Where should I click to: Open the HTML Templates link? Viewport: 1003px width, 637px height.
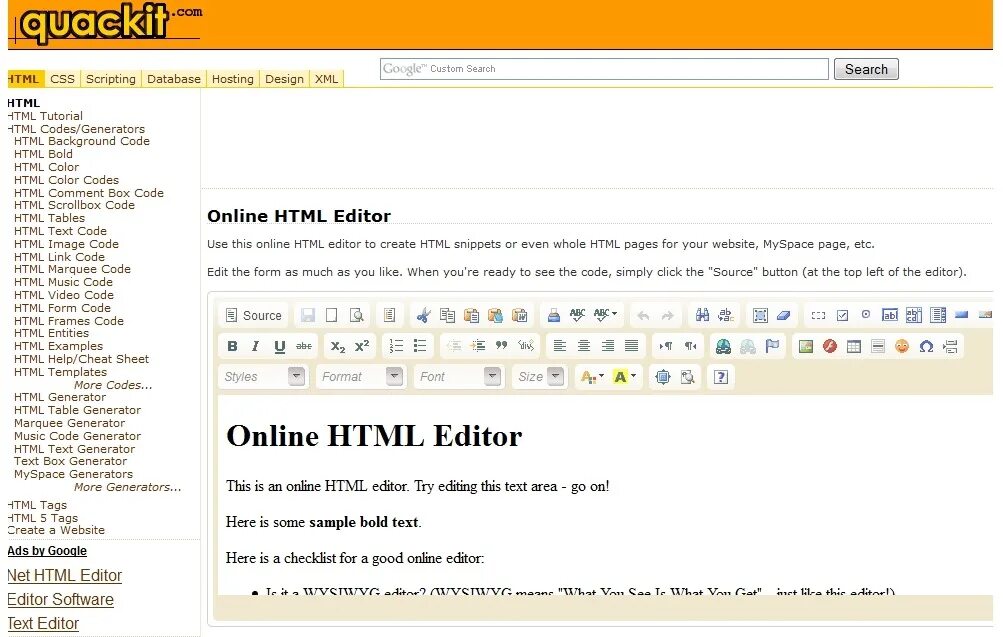pyautogui.click(x=59, y=371)
